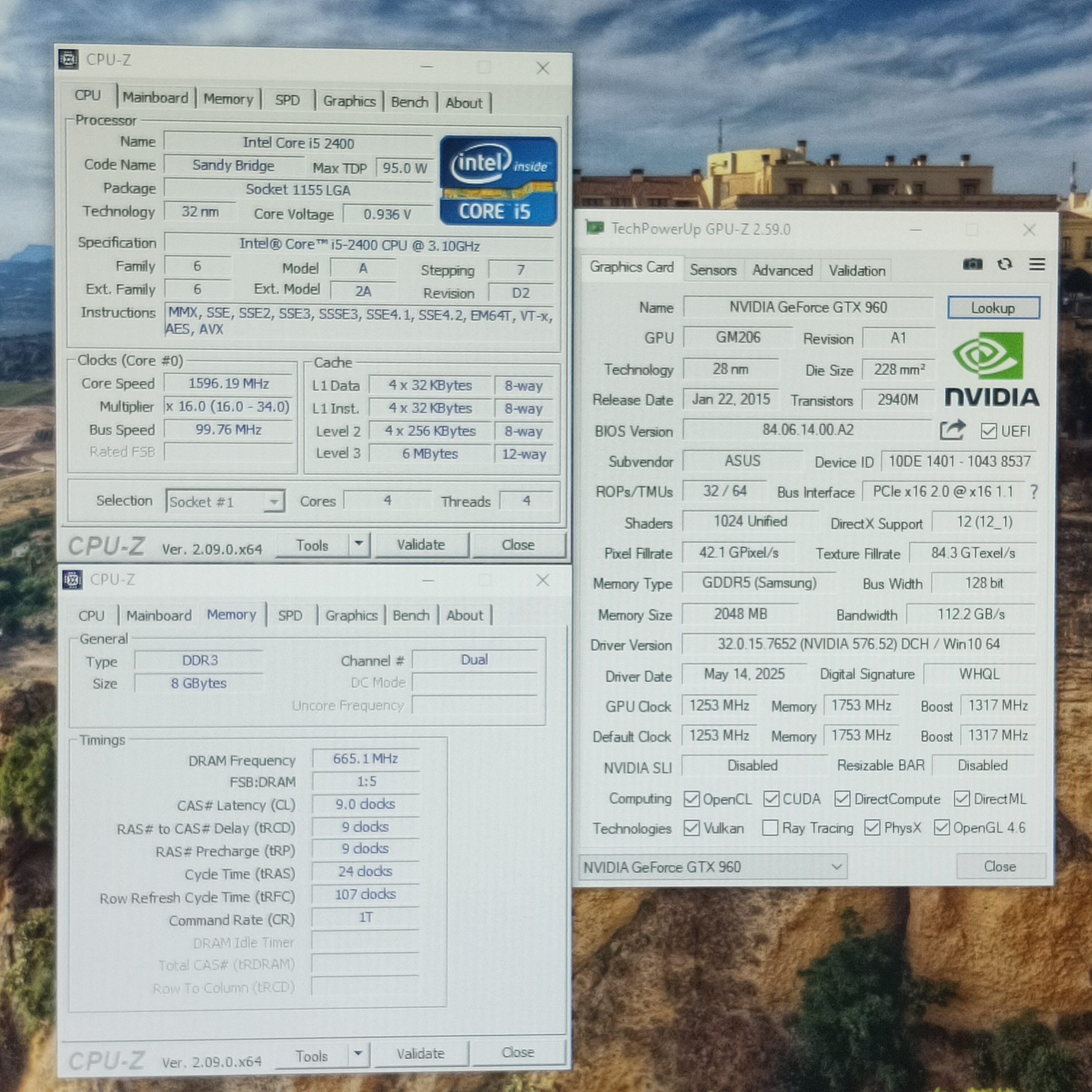Open the Tools dropdown arrow in the top CPU-Z window
Screen dimensions: 1092x1092
point(358,544)
